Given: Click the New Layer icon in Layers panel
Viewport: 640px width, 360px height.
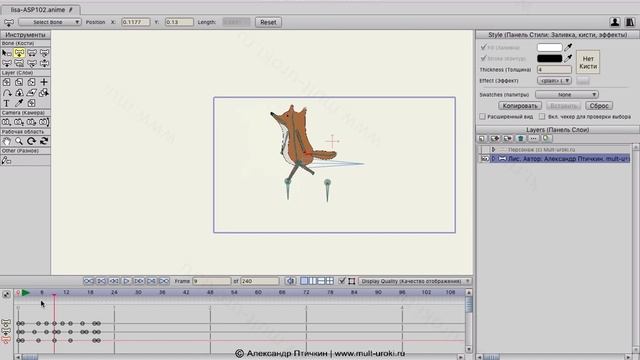Looking at the screenshot, I should [482, 139].
